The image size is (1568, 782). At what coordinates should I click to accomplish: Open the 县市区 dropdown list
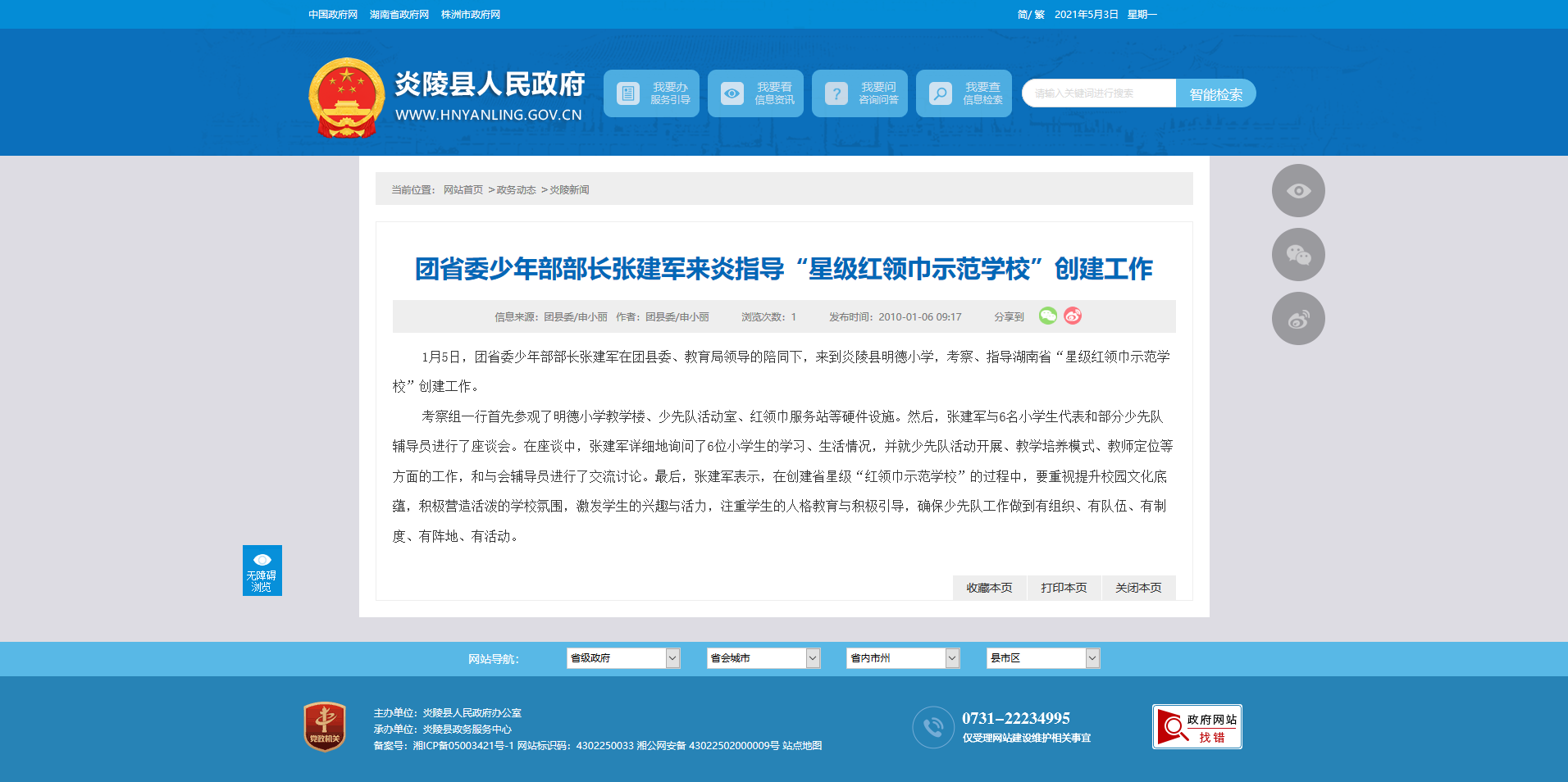(x=1043, y=658)
